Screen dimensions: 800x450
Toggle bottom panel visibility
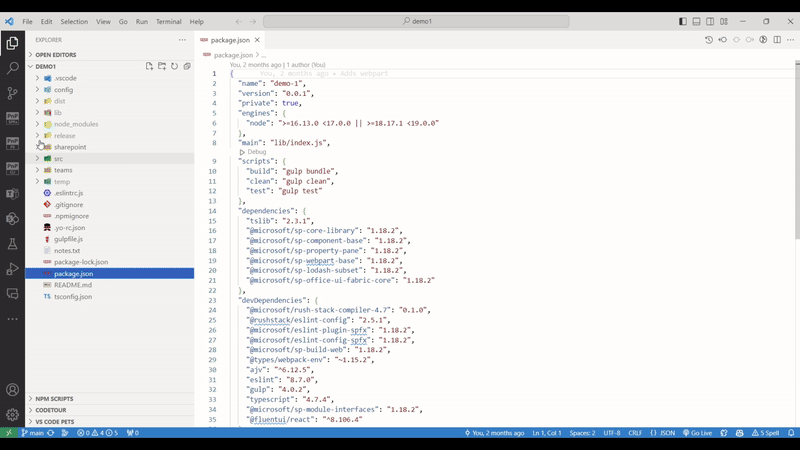[x=696, y=21]
